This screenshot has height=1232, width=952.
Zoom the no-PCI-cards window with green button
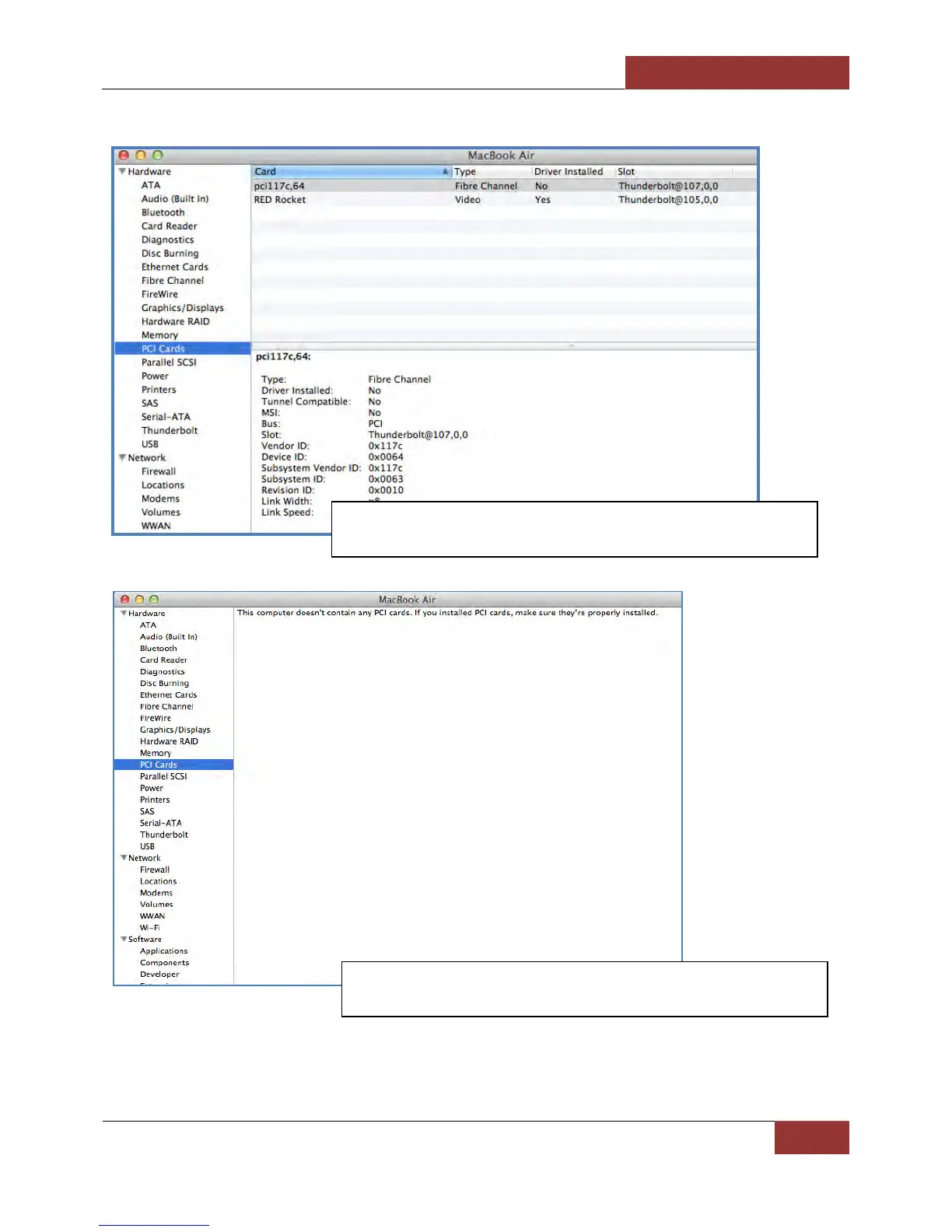154,600
